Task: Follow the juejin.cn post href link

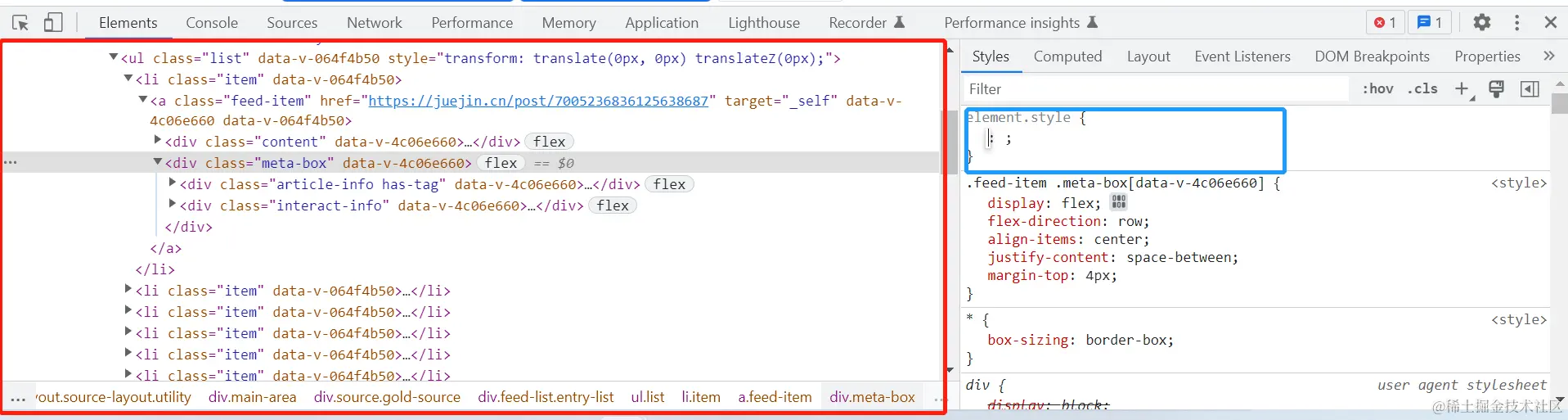Action: [538, 101]
